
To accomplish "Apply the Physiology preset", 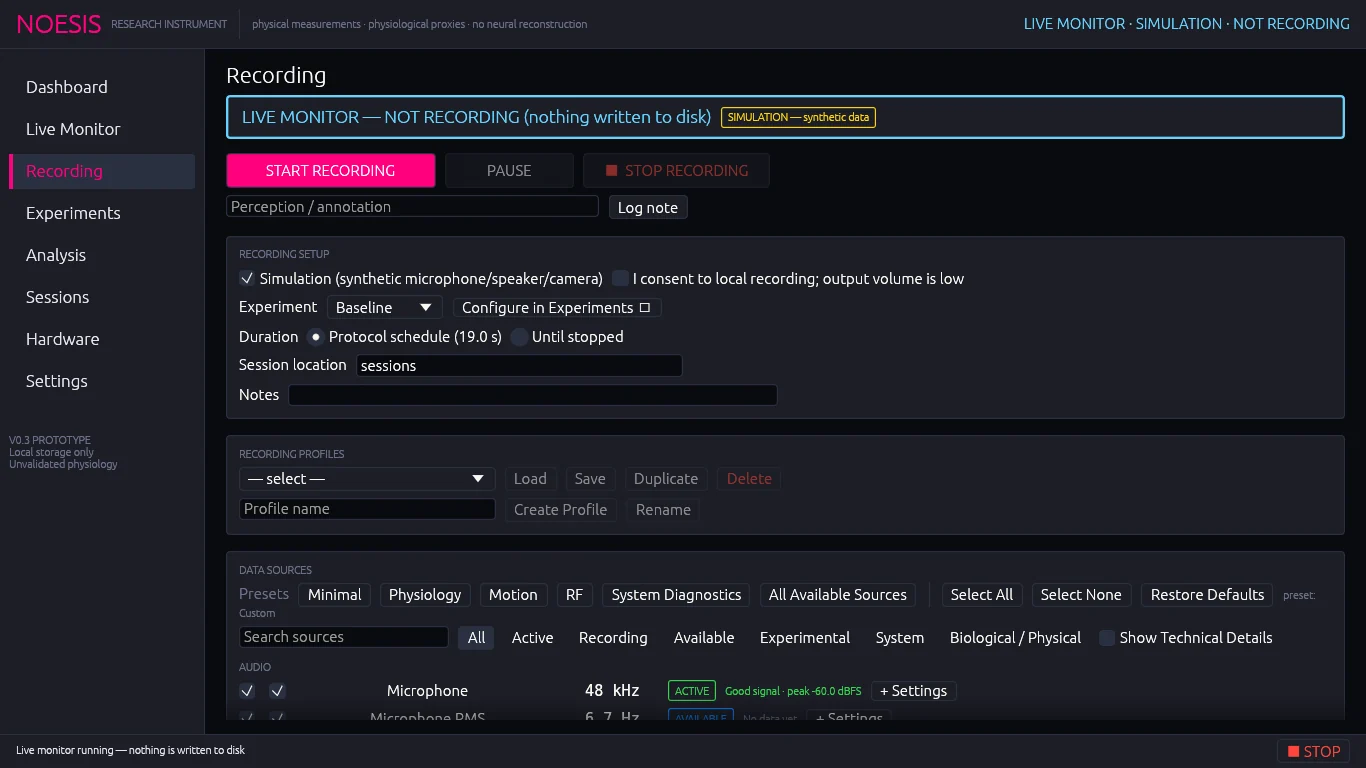I will [425, 595].
